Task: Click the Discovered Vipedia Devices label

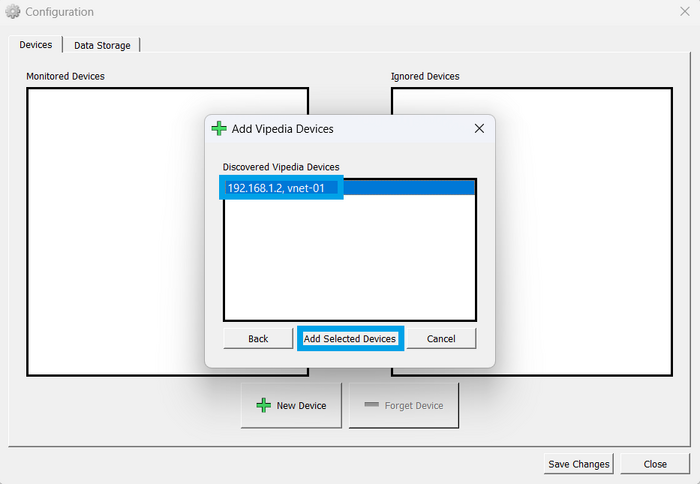Action: pos(281,167)
